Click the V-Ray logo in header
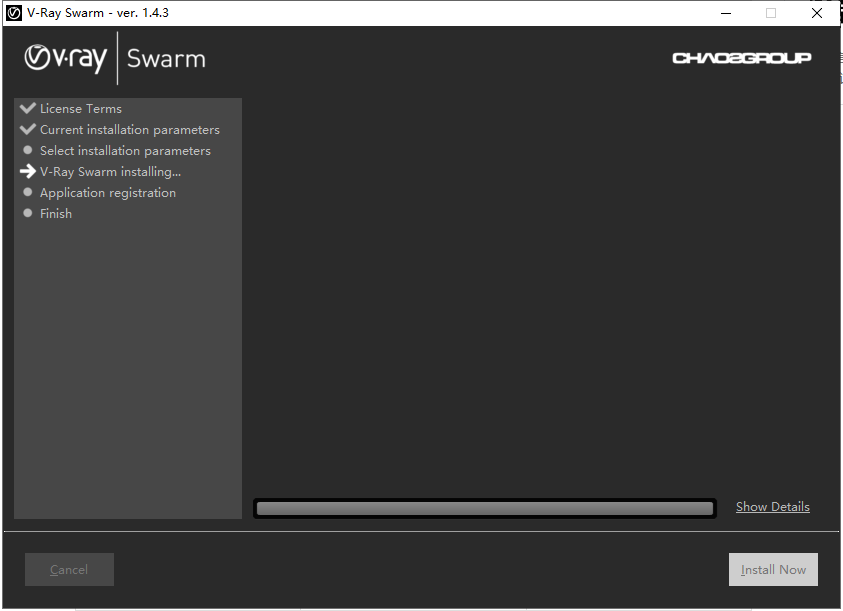 click(x=66, y=58)
